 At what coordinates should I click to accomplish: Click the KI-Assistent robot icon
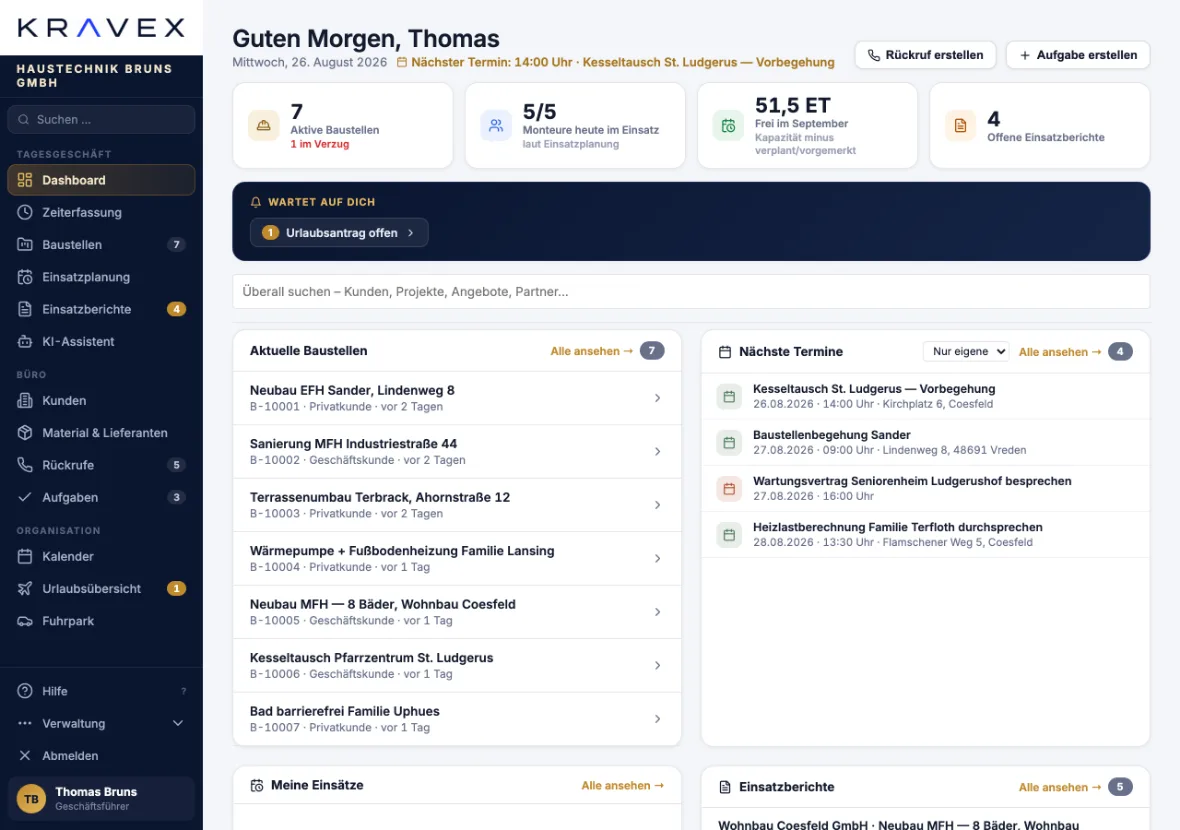pyautogui.click(x=25, y=342)
